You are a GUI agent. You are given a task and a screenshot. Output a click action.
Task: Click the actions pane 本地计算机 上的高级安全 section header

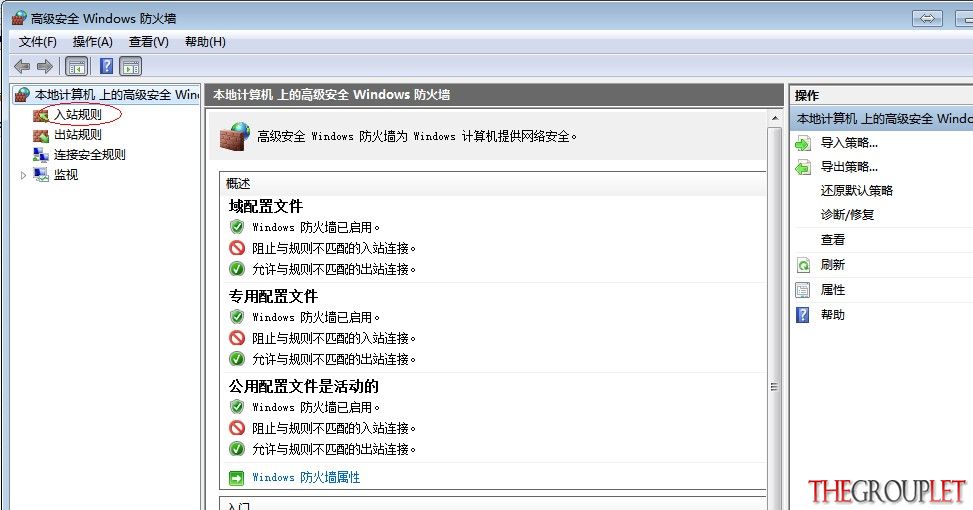[x=881, y=119]
